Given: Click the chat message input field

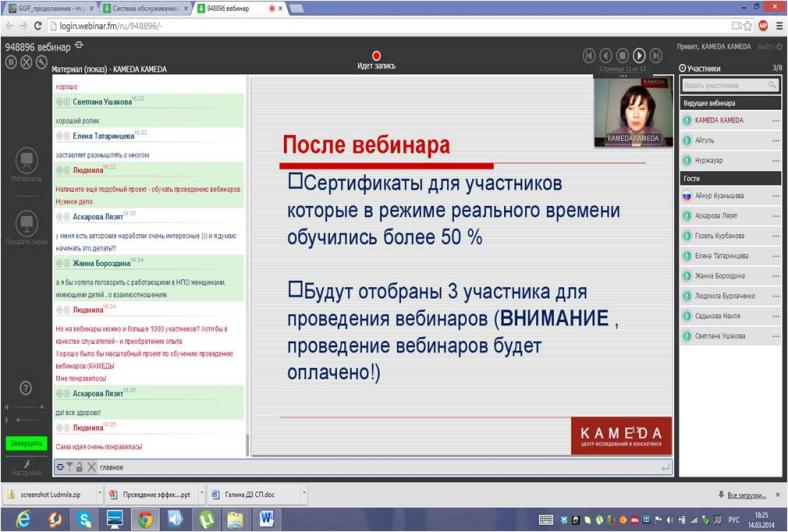Looking at the screenshot, I should pos(379,467).
